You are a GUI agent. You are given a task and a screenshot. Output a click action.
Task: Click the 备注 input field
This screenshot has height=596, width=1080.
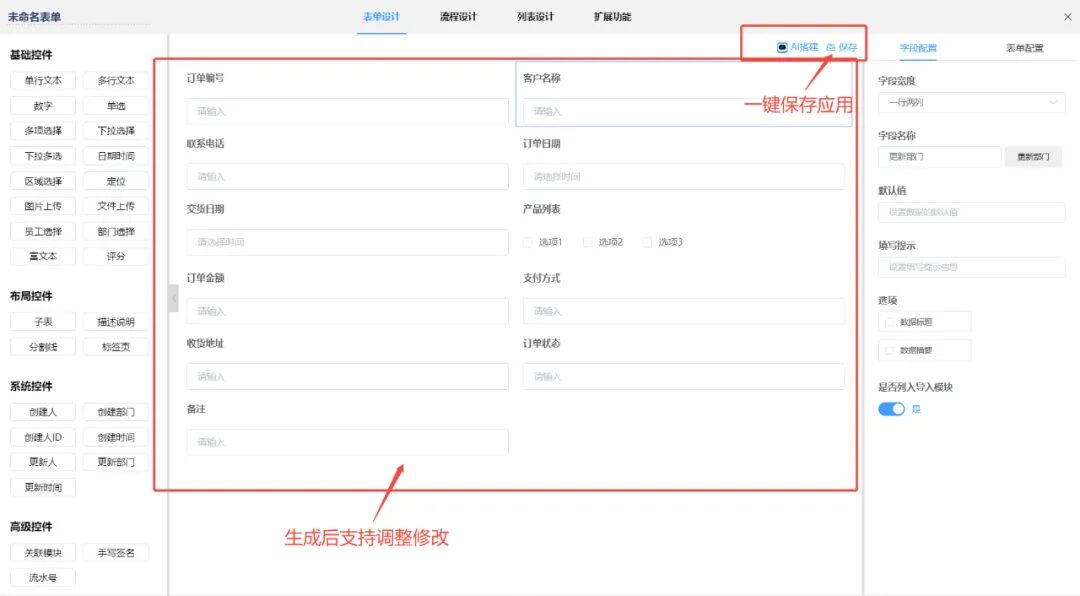(347, 442)
